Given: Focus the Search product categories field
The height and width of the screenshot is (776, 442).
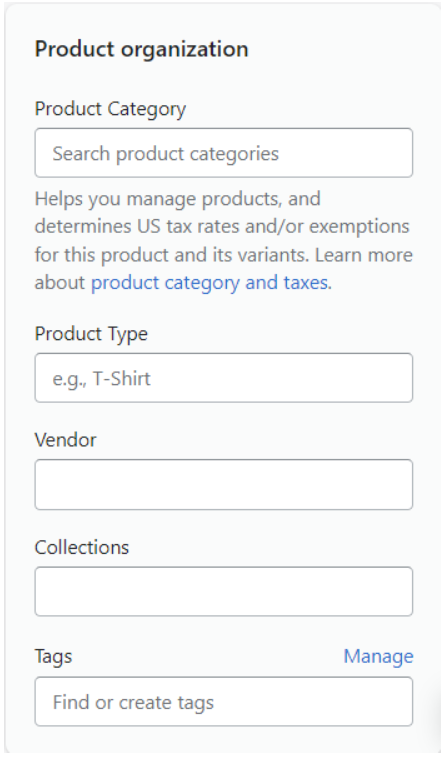Looking at the screenshot, I should (224, 153).
